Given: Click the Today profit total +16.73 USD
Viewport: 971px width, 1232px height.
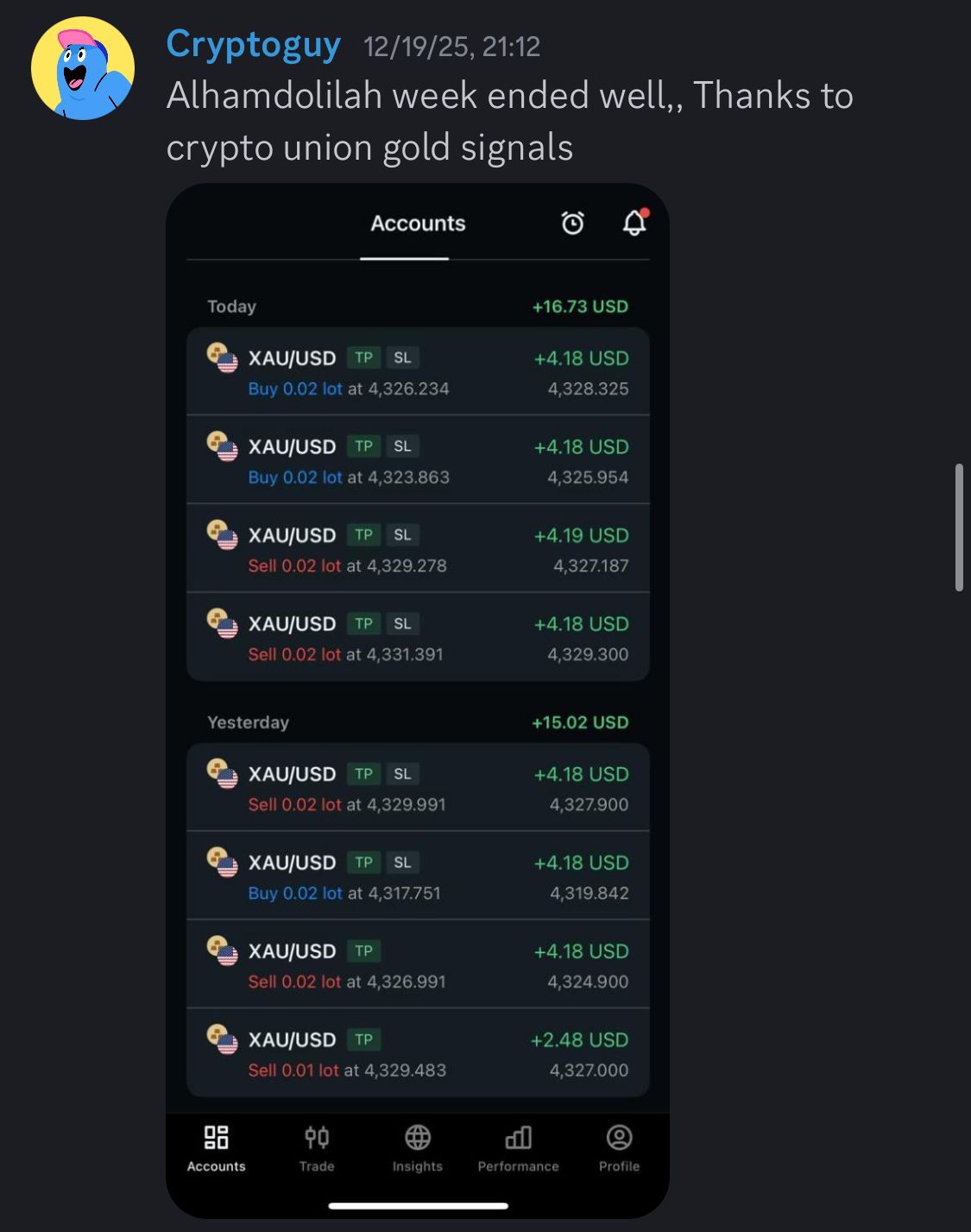Looking at the screenshot, I should [580, 306].
